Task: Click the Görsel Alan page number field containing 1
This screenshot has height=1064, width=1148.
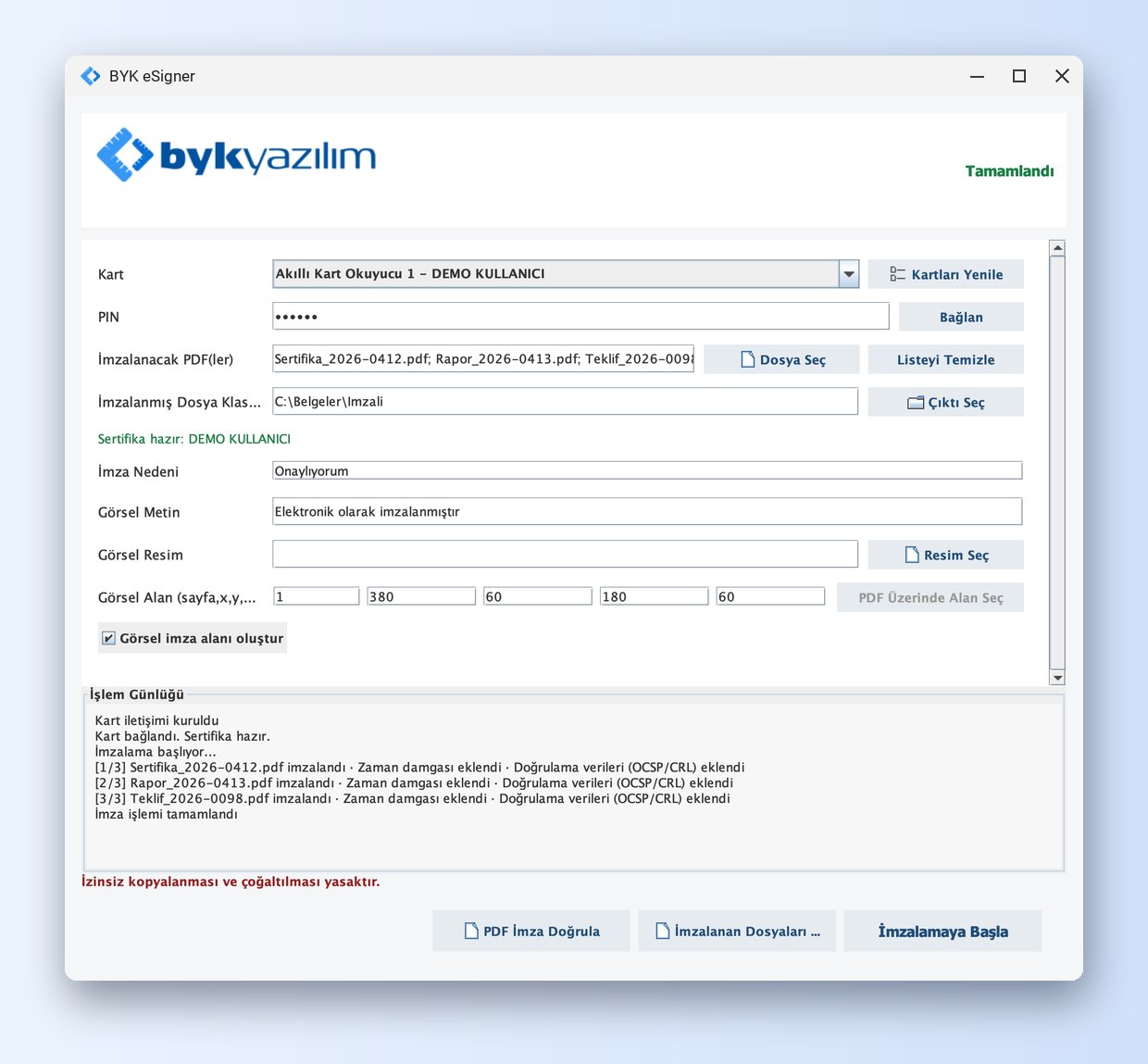Action: [316, 596]
